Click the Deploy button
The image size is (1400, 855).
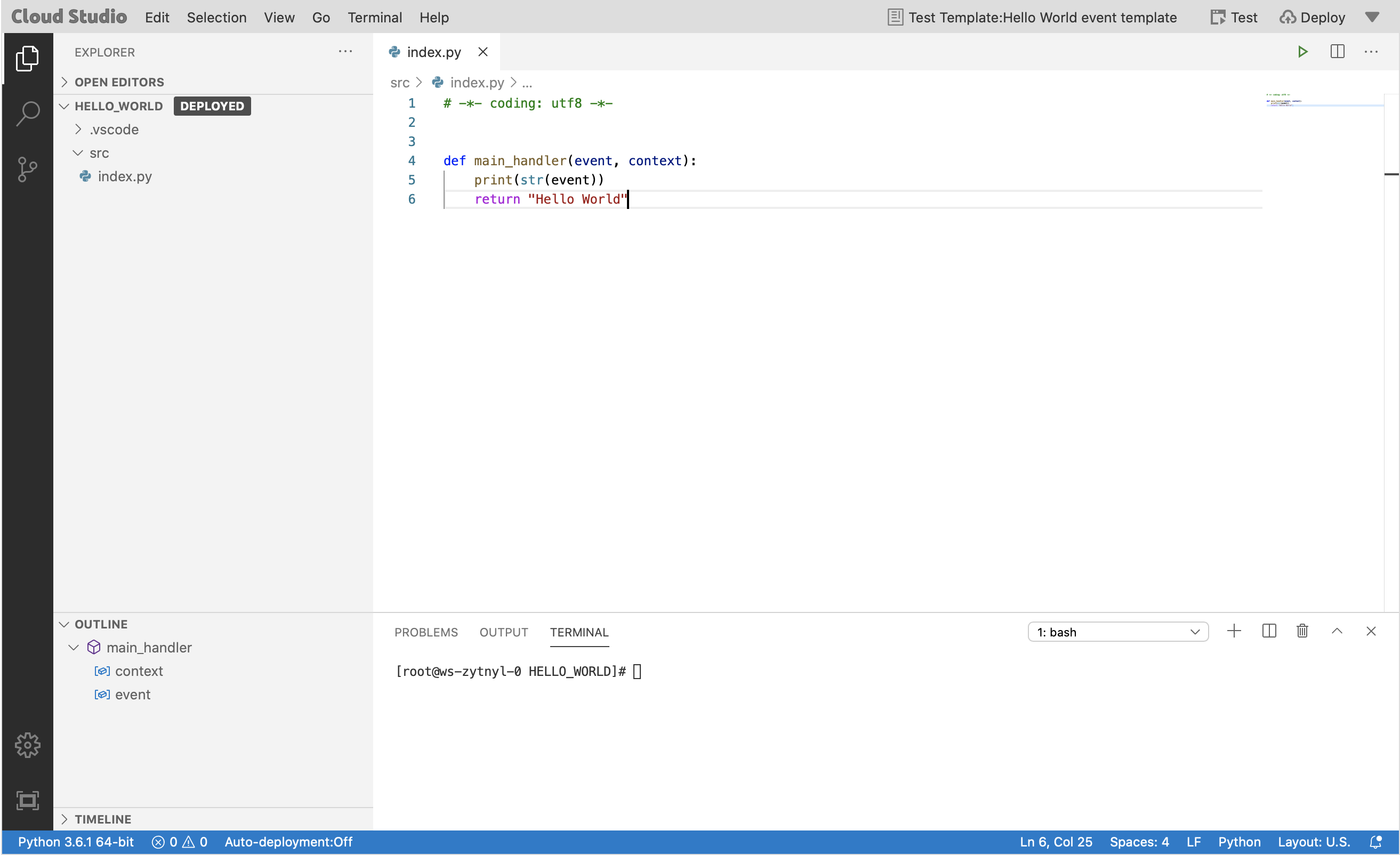coord(1312,18)
